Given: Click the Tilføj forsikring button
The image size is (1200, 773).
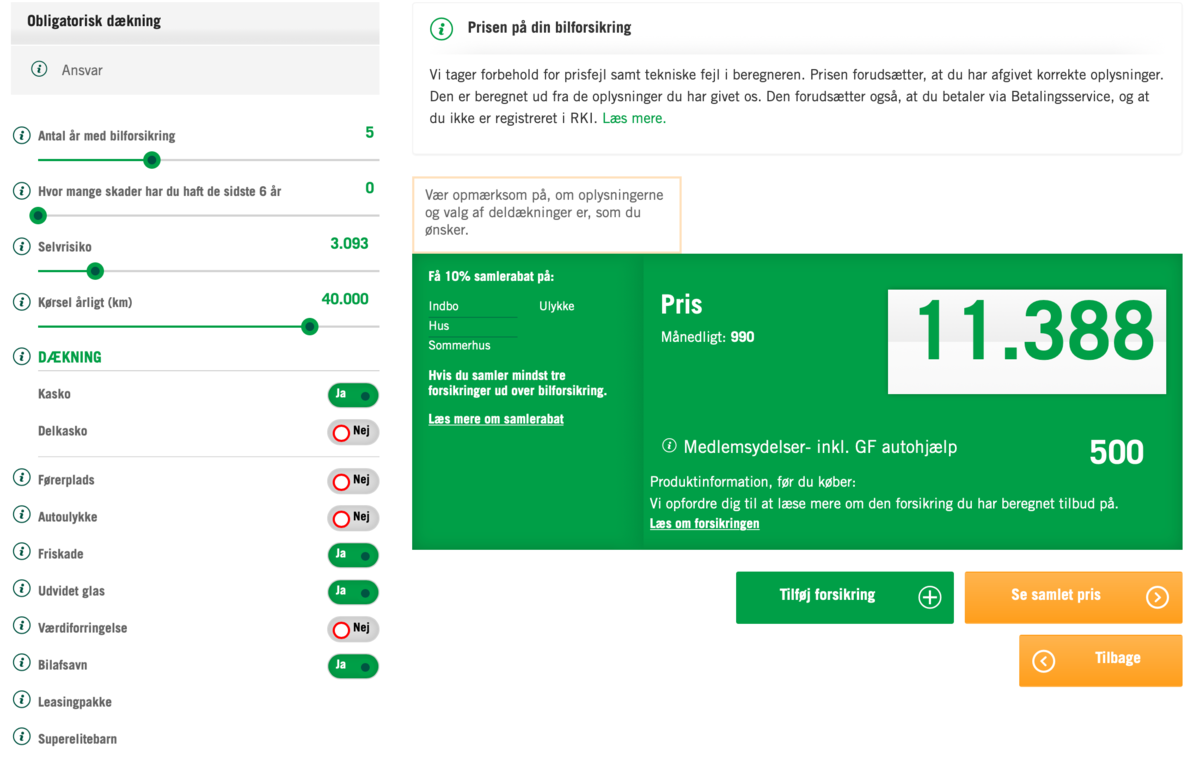Looking at the screenshot, I should tap(844, 597).
